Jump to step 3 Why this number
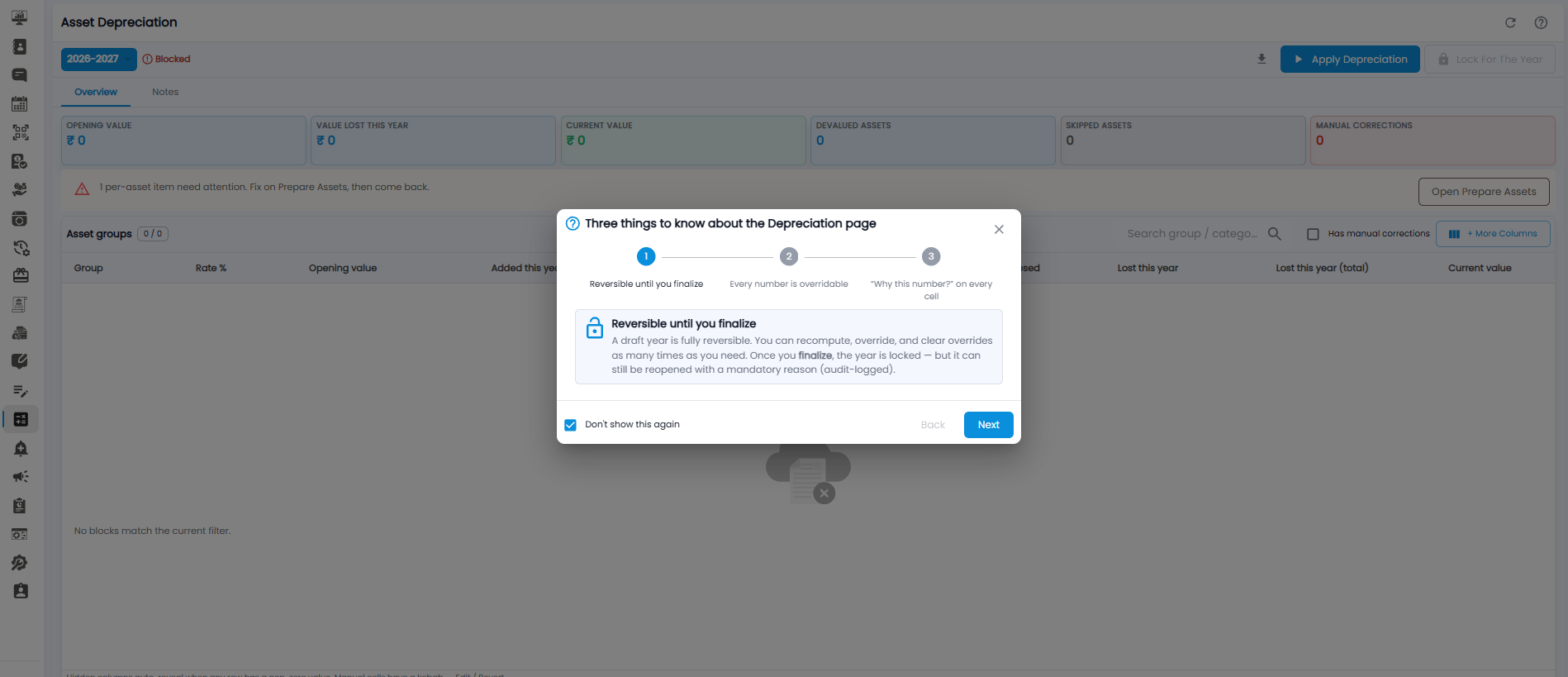Image resolution: width=1568 pixels, height=677 pixels. click(x=931, y=256)
